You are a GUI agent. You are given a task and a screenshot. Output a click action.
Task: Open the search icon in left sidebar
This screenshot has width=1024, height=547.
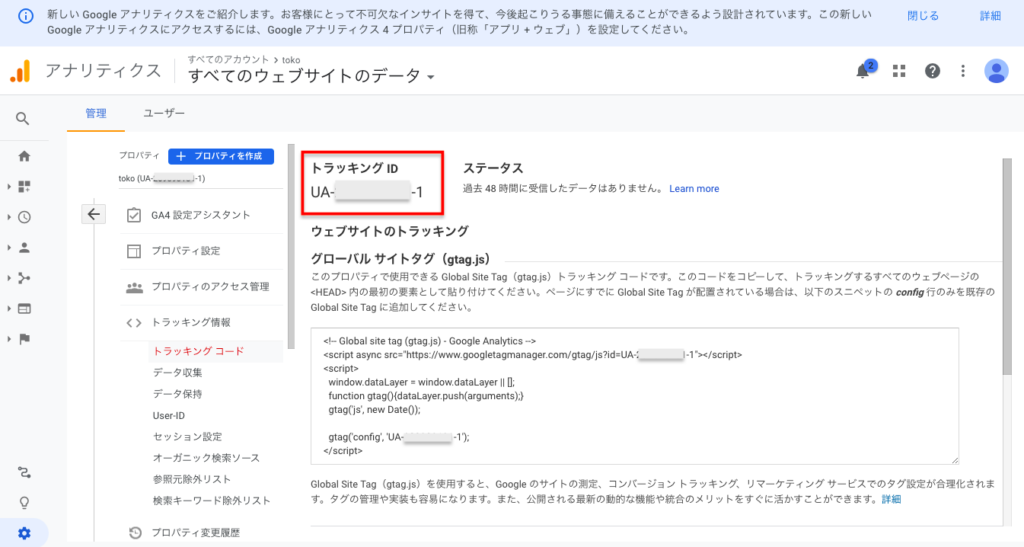coord(23,118)
